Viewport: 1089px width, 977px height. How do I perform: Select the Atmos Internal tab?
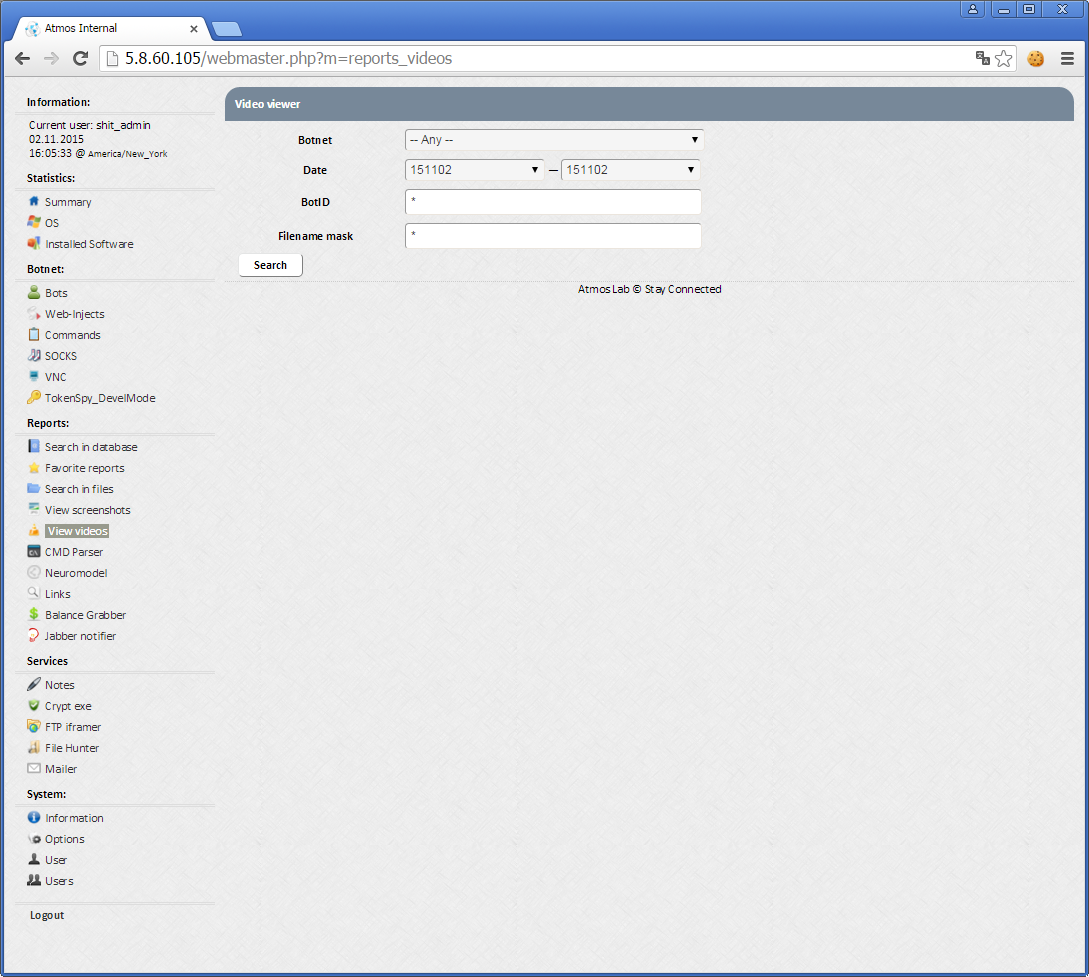tap(111, 28)
